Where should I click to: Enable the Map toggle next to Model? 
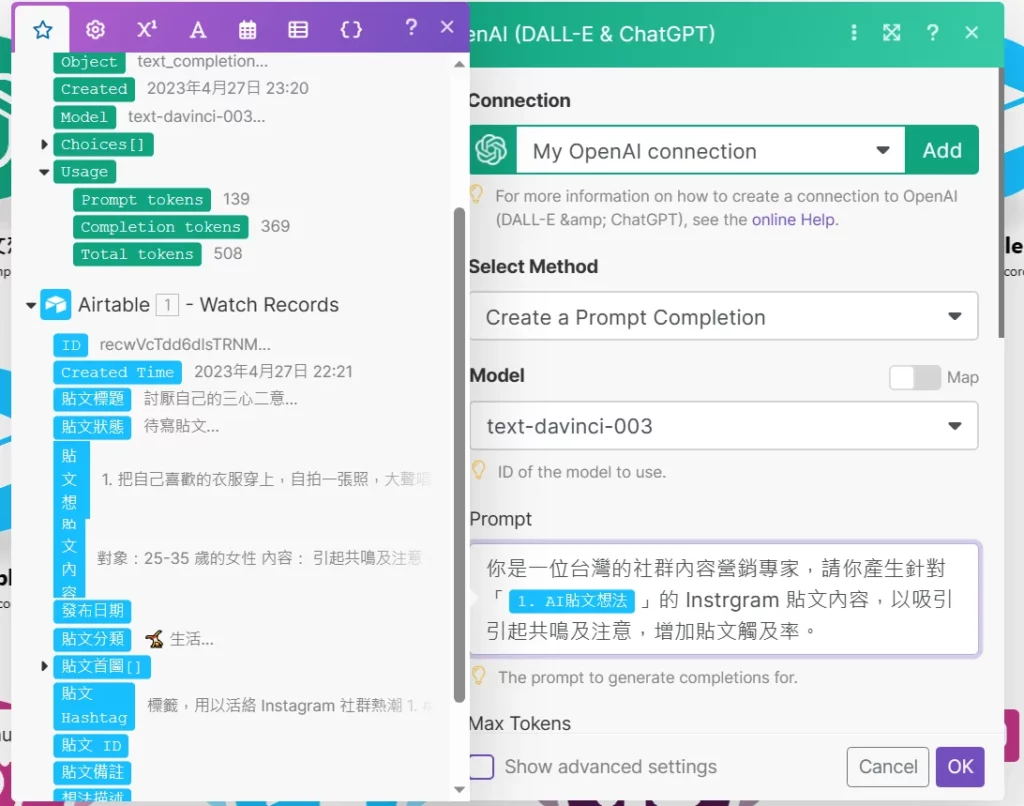pyautogui.click(x=913, y=377)
